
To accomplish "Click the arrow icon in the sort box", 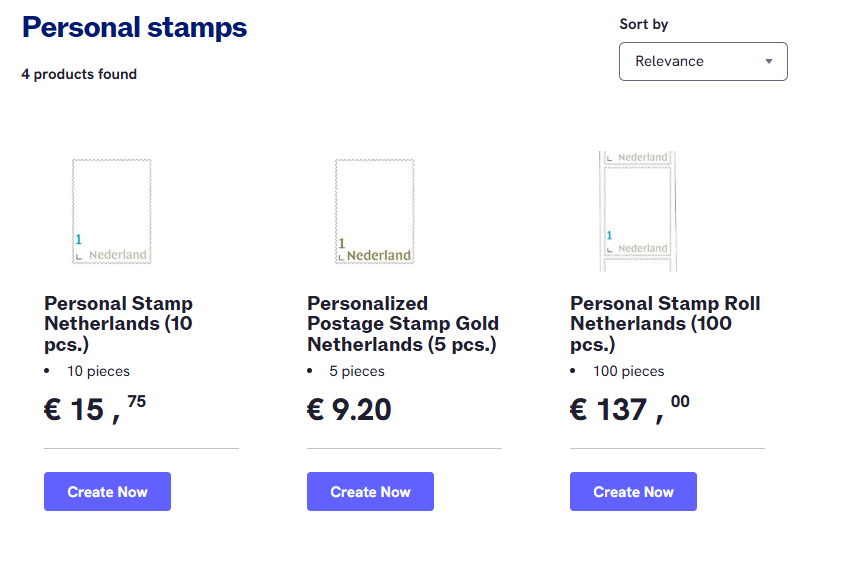I will (768, 61).
